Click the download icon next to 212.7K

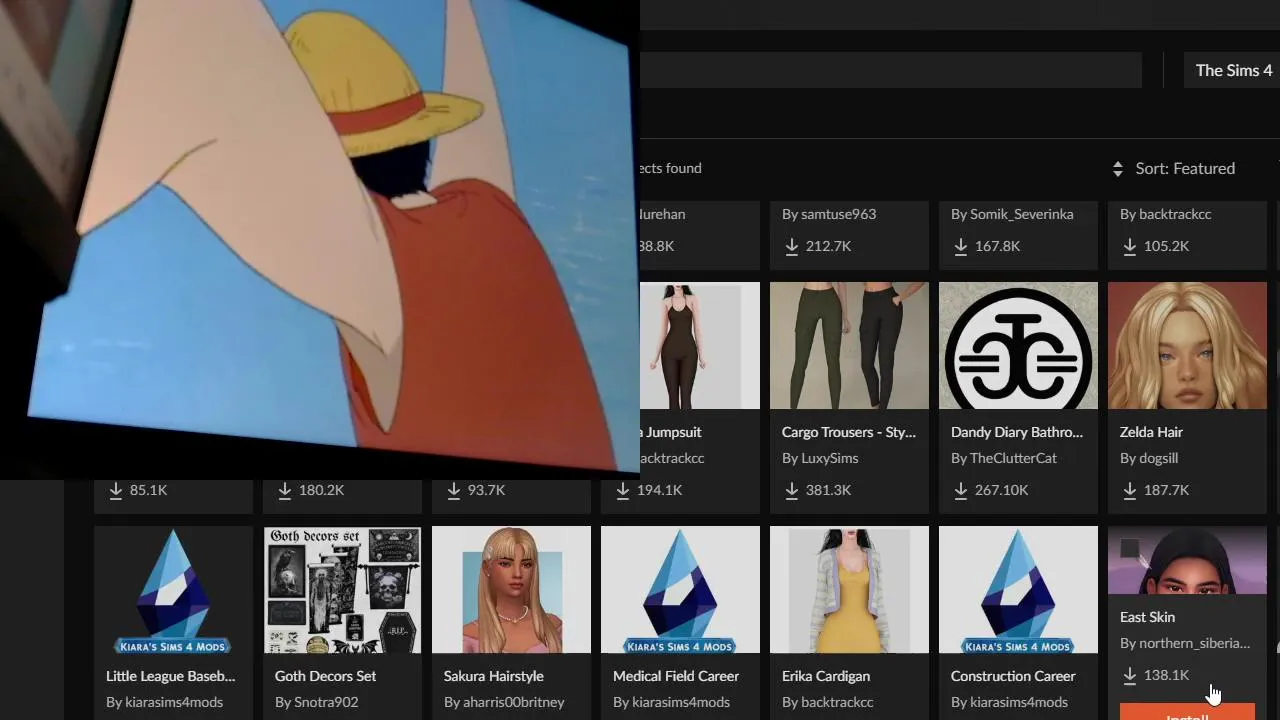[x=792, y=246]
